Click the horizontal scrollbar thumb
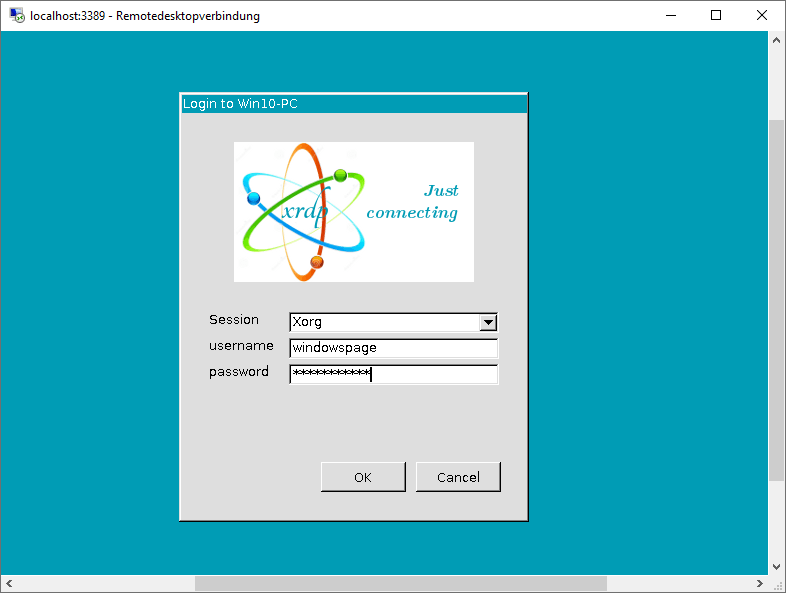The height and width of the screenshot is (593, 786). point(401,583)
